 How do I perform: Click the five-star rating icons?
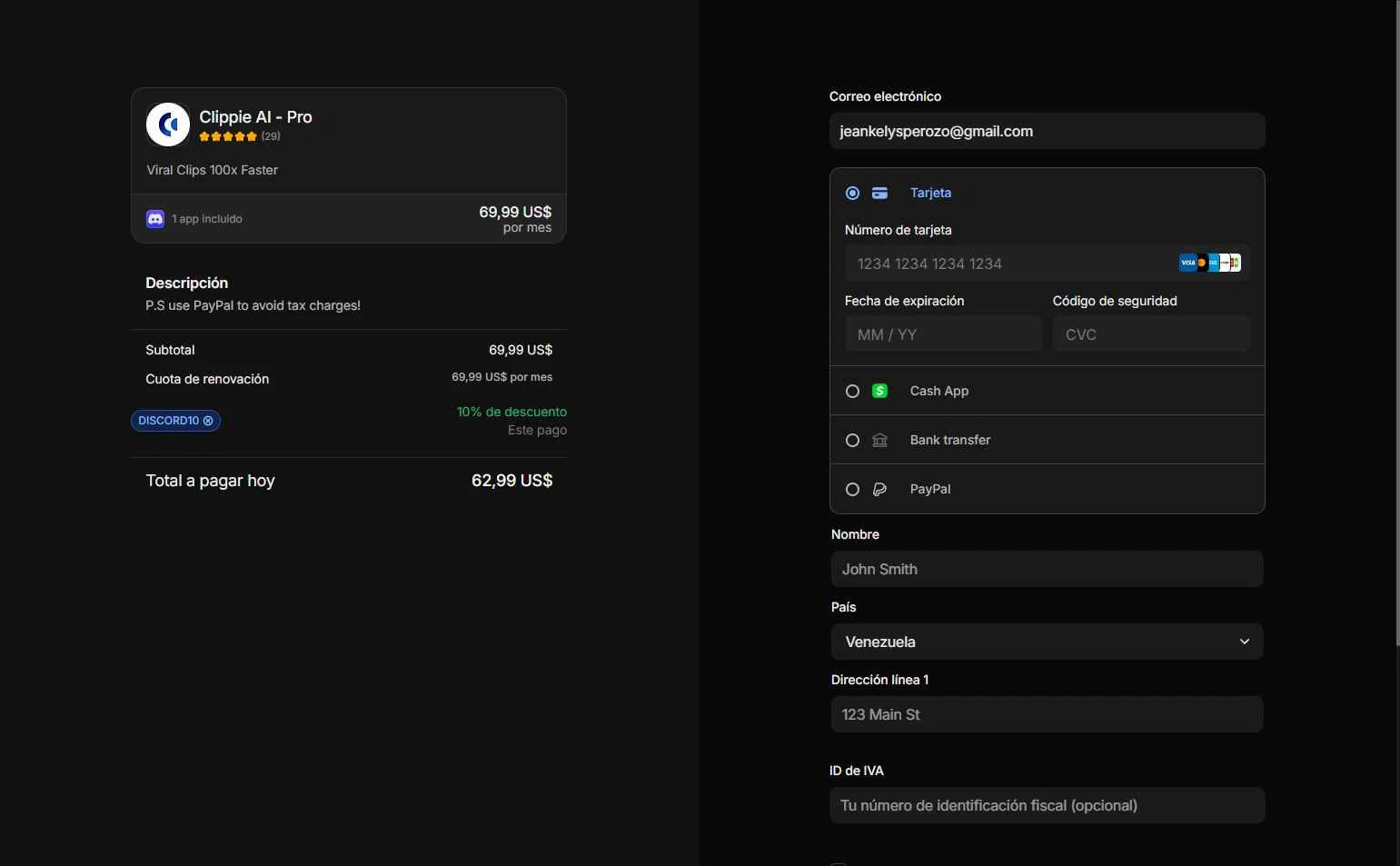[228, 136]
